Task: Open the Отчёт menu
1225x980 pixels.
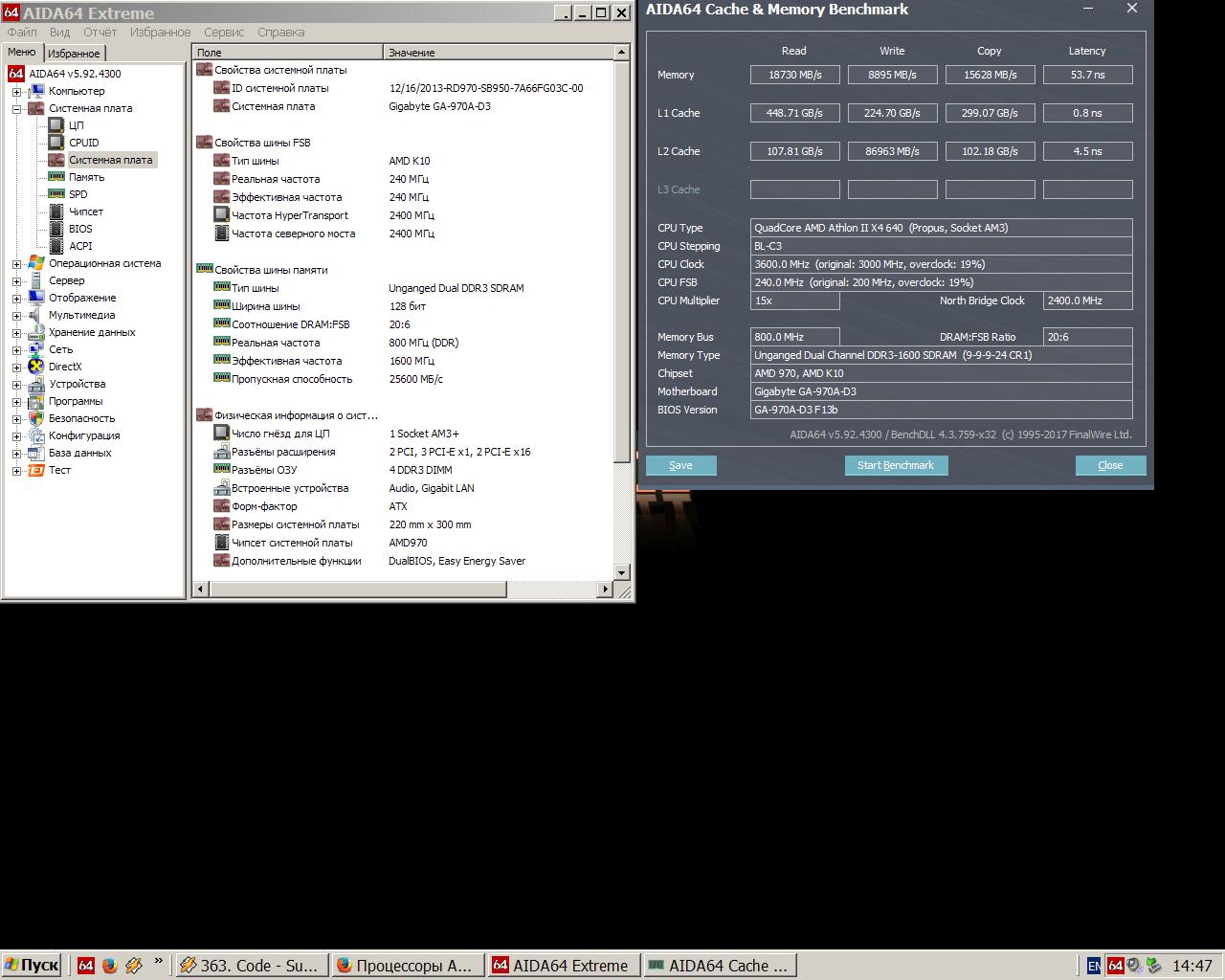Action: (x=100, y=32)
